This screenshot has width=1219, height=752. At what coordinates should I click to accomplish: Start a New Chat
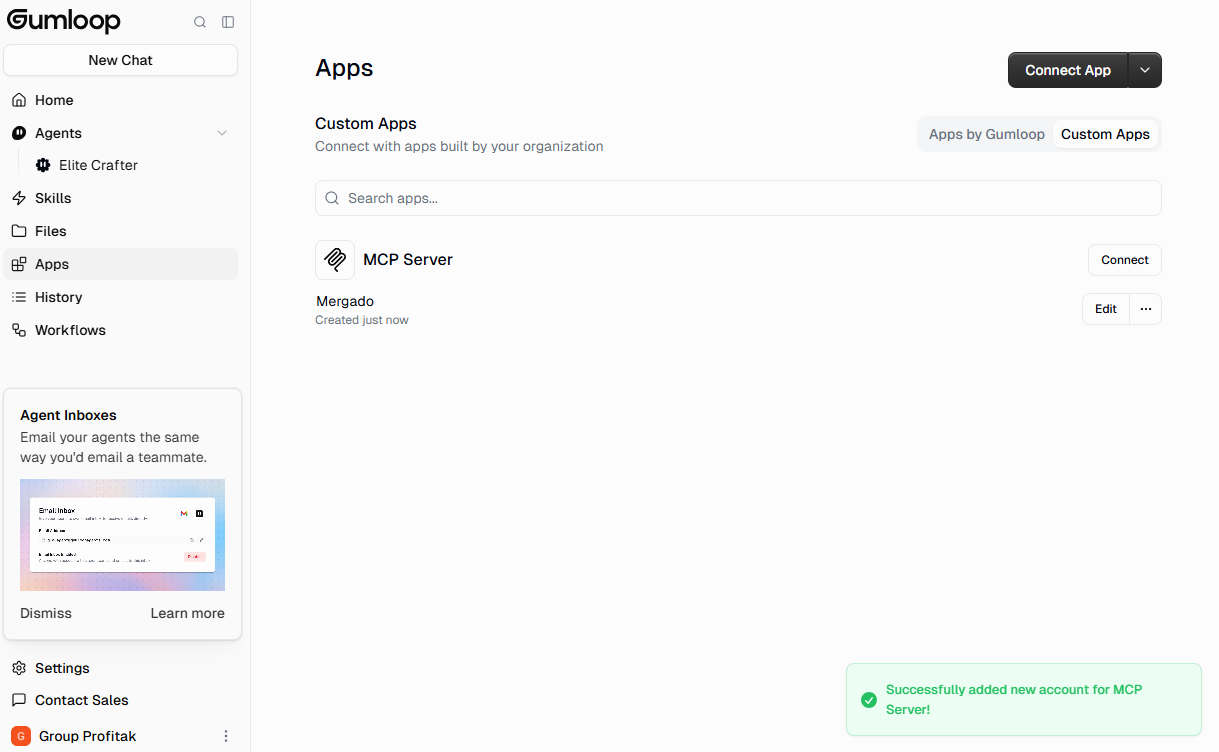(x=120, y=60)
